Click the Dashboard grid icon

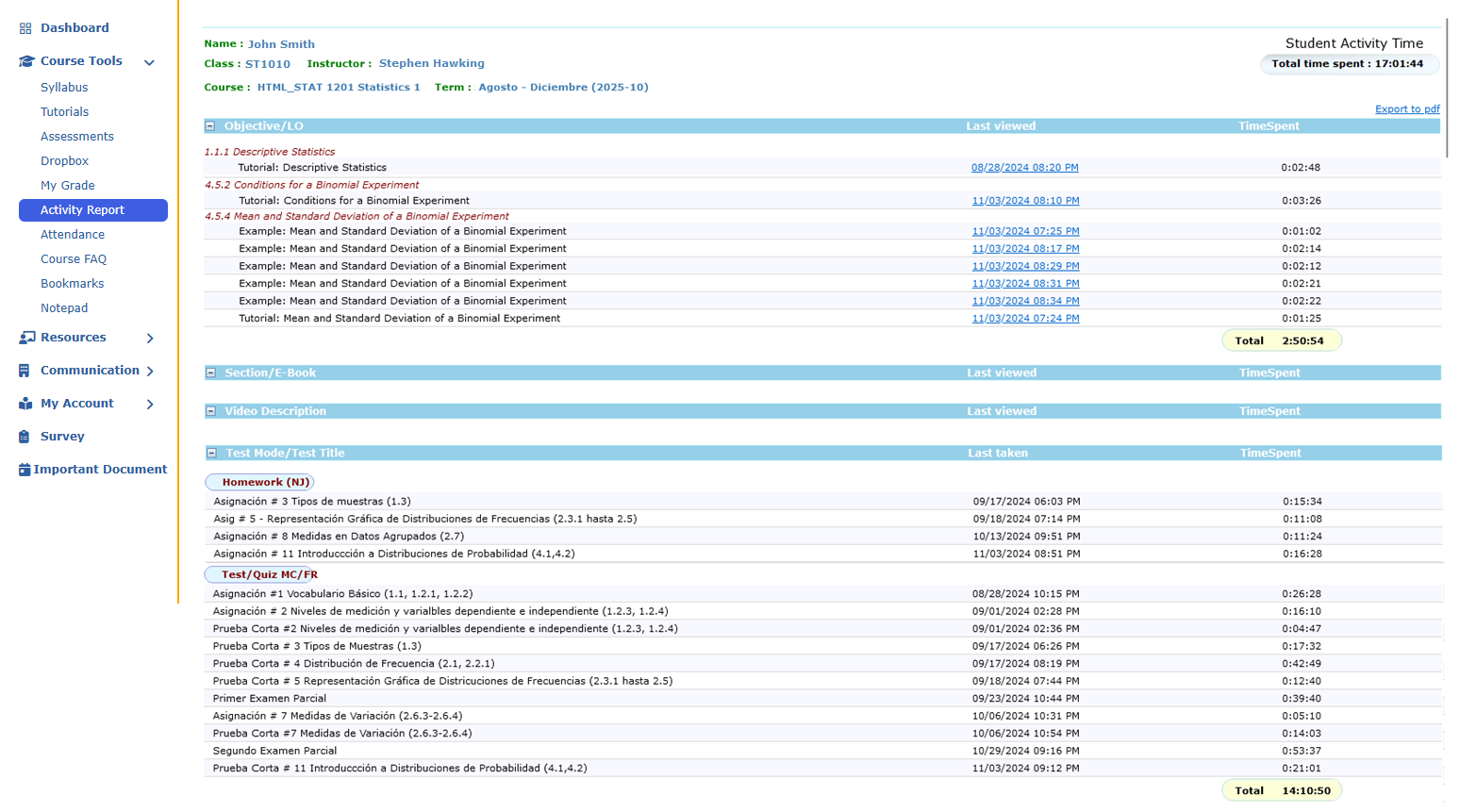tap(25, 28)
